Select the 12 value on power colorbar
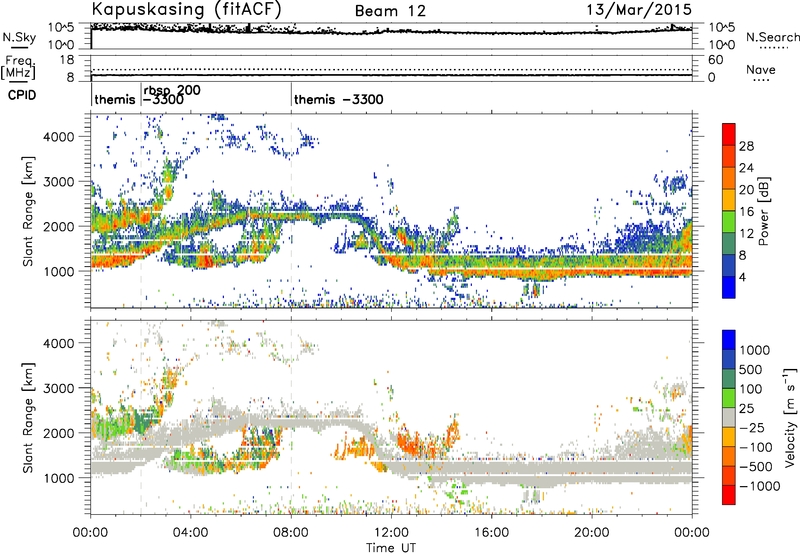This screenshot has width=800, height=554. point(746,234)
